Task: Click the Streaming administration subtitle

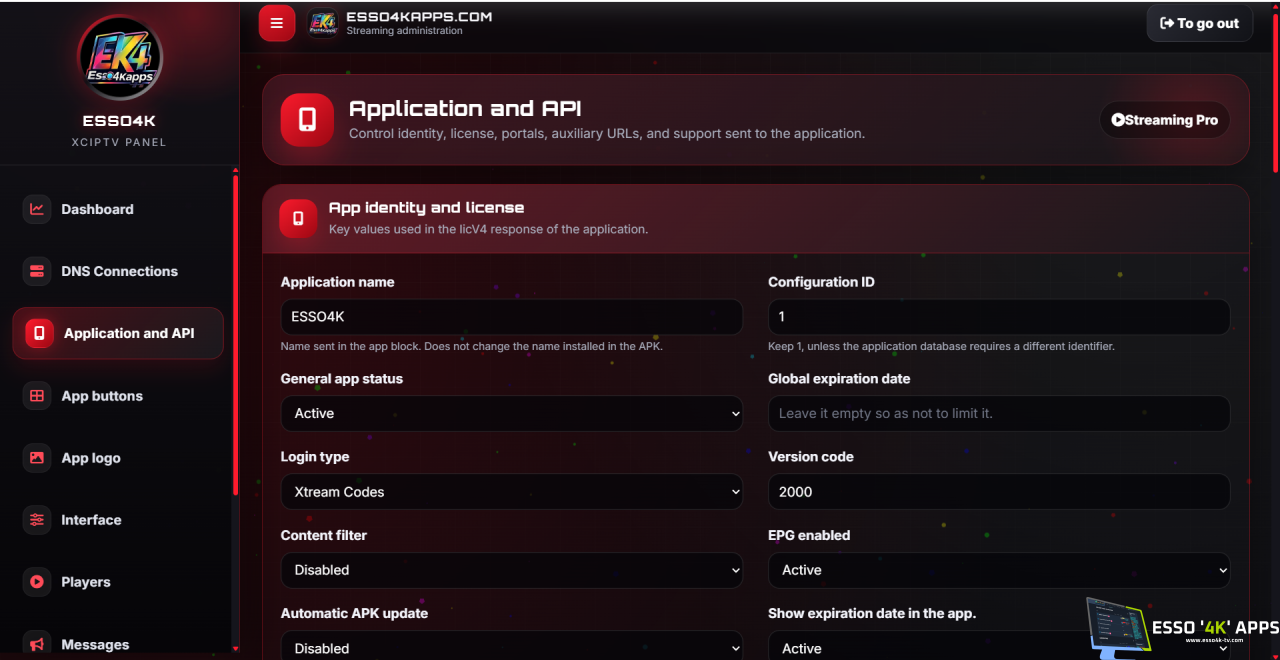Action: [404, 31]
